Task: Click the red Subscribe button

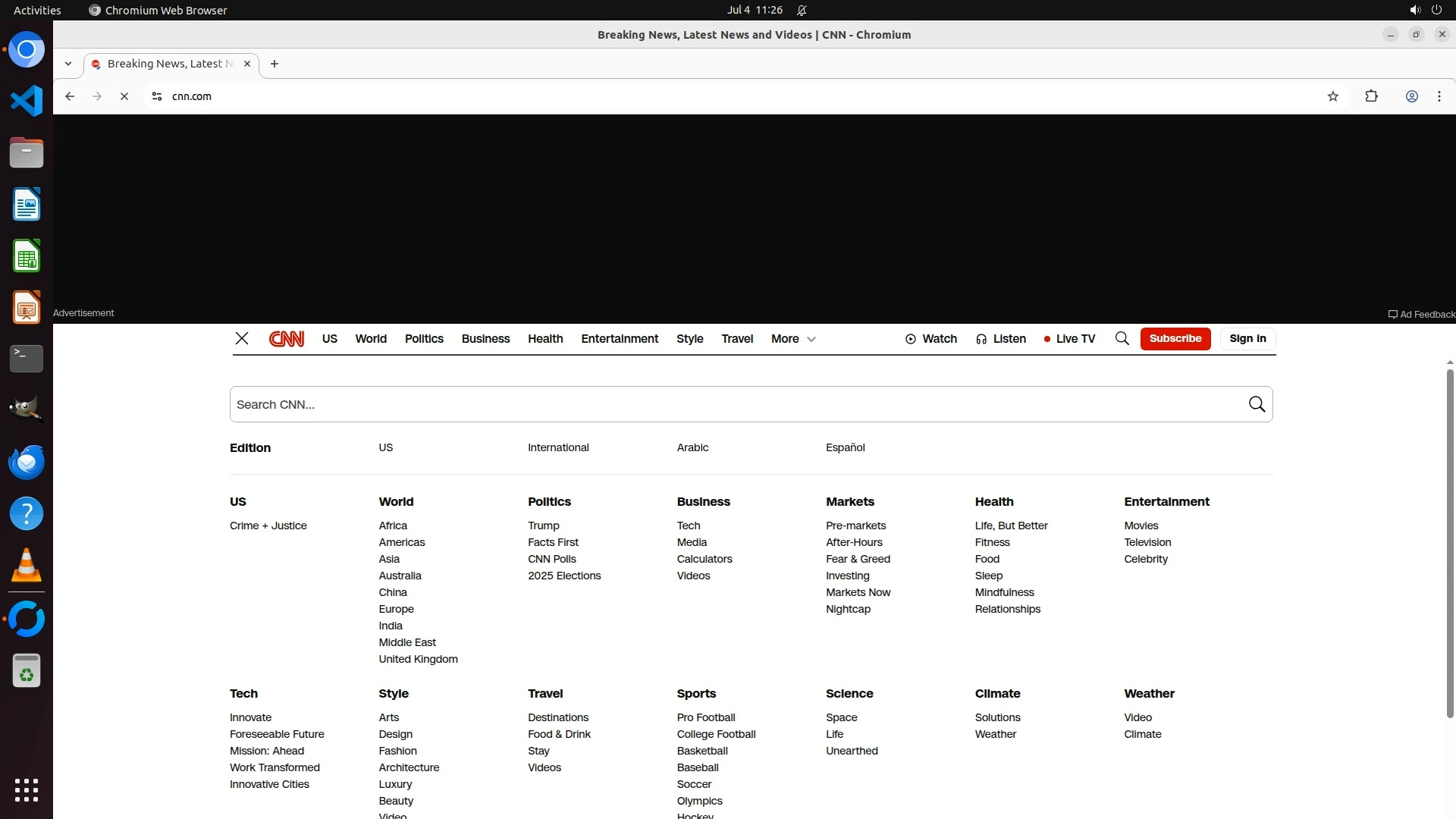Action: [1175, 339]
